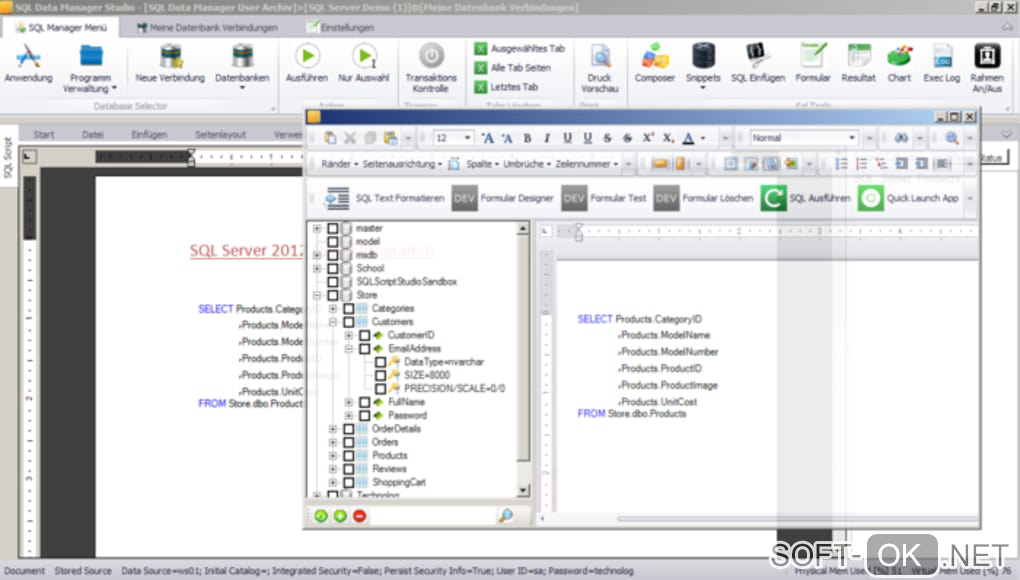
Task: Click Letztes Tab button
Action: 506,87
